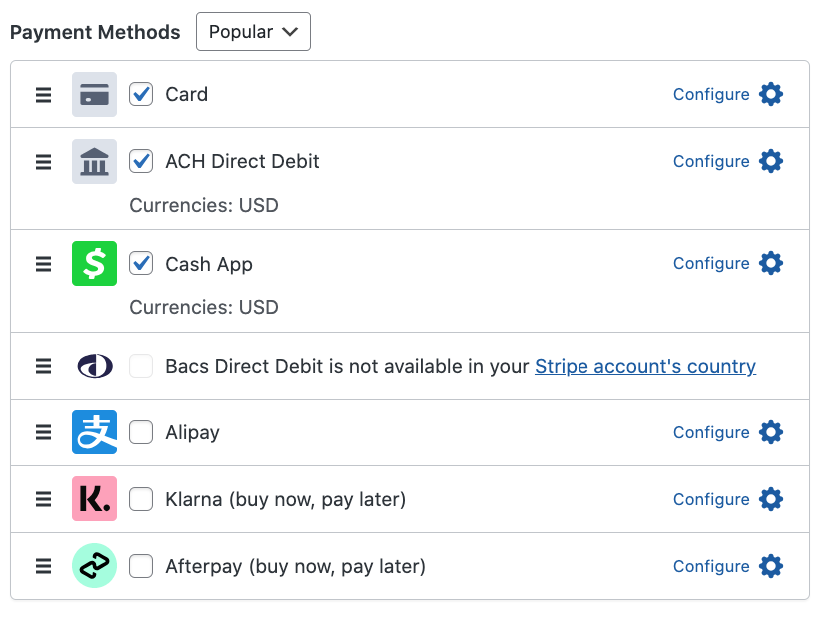This screenshot has height=619, width=823.
Task: Open the Stripe account's country link
Action: pyautogui.click(x=645, y=366)
